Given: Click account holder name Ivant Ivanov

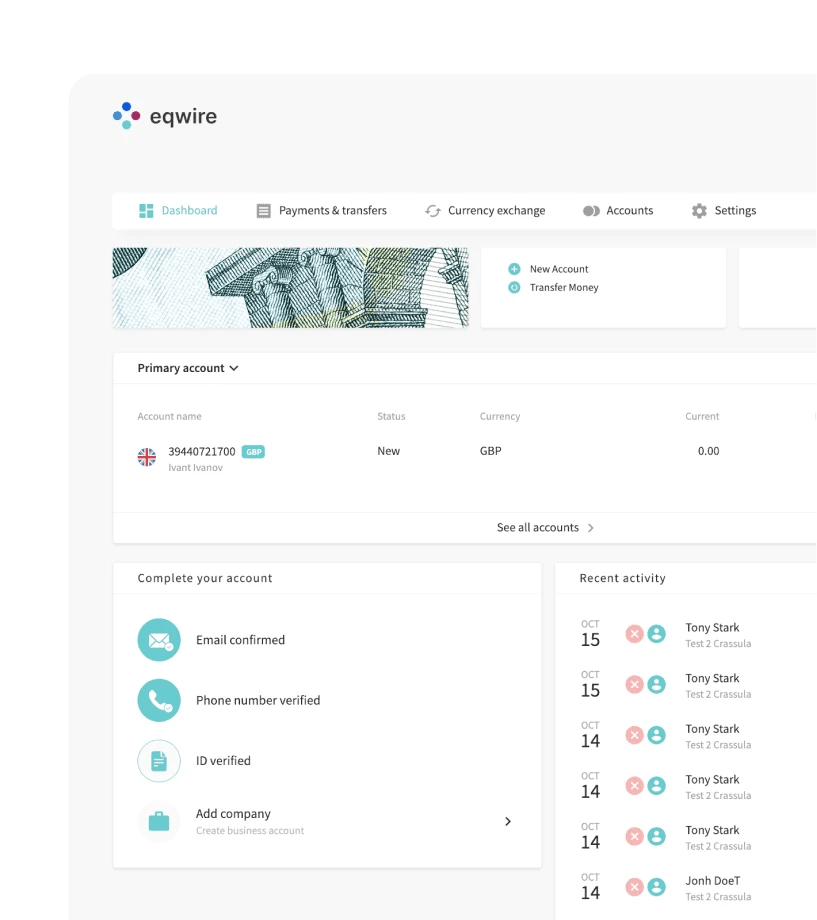Looking at the screenshot, I should (195, 468).
